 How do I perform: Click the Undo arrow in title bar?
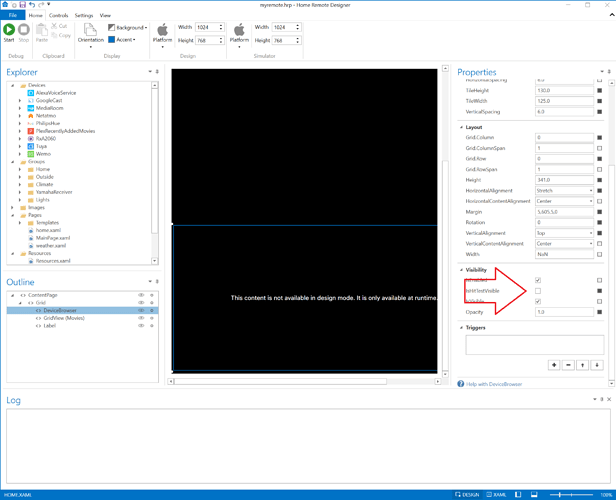32,5
